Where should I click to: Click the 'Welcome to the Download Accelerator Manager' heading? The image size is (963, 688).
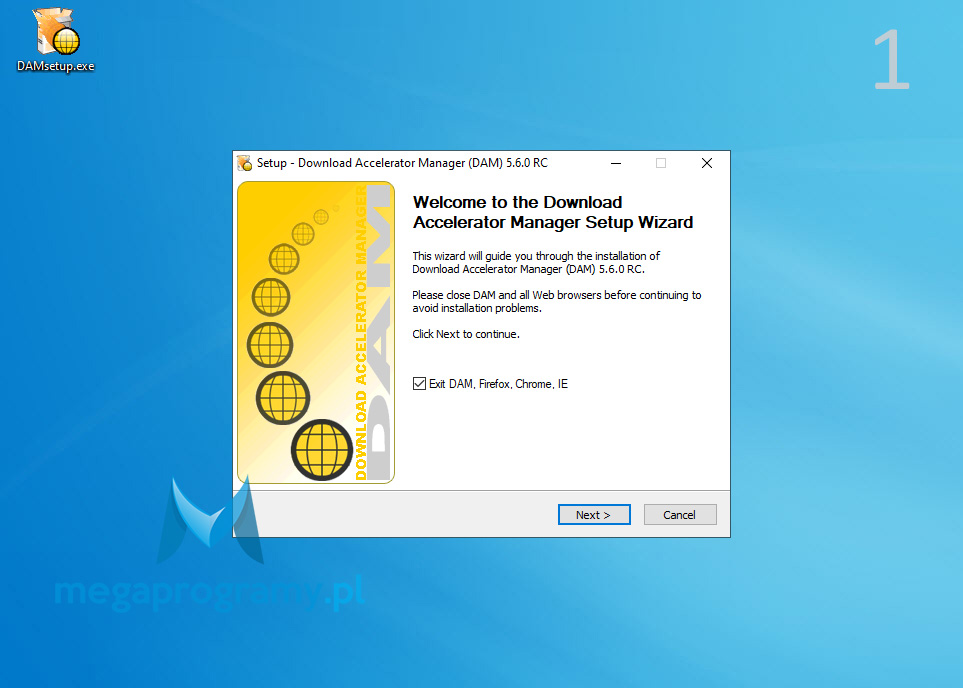click(553, 213)
